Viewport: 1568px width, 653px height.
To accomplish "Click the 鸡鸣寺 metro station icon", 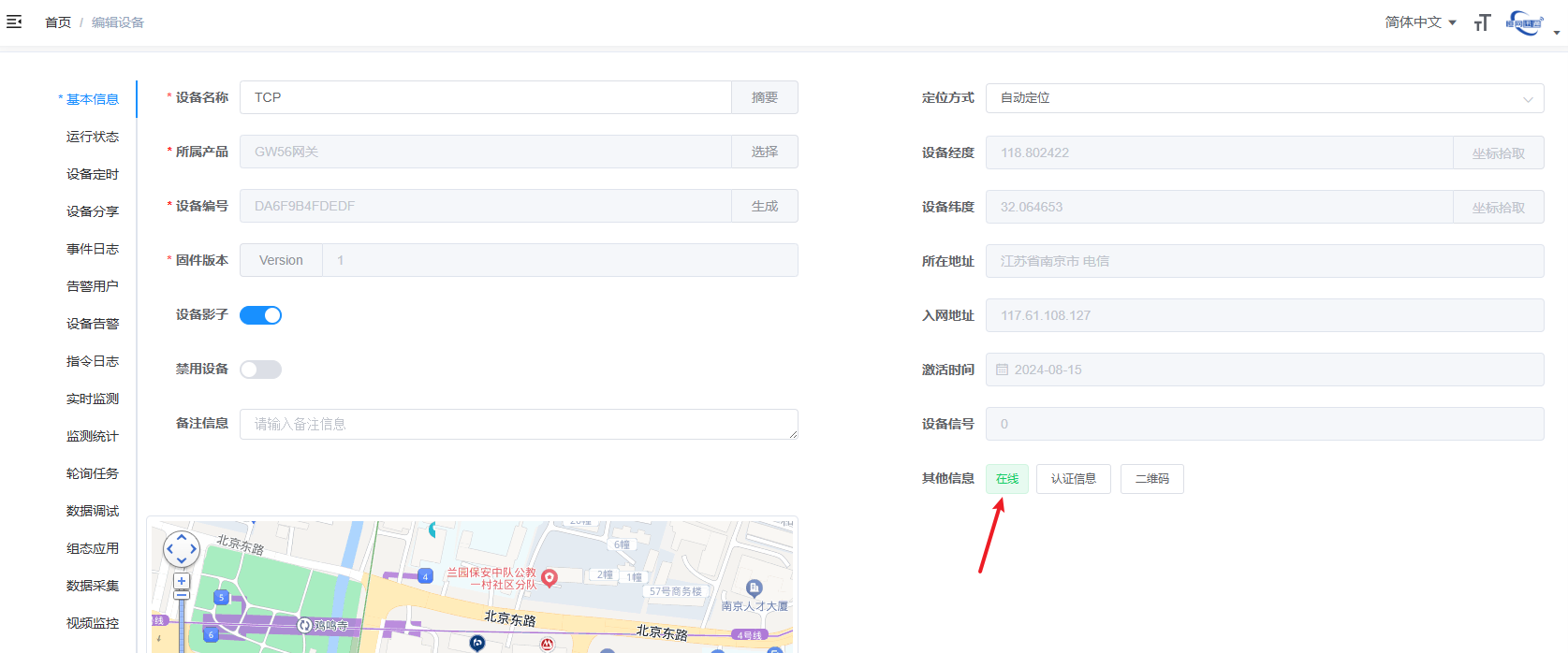I will [x=304, y=625].
